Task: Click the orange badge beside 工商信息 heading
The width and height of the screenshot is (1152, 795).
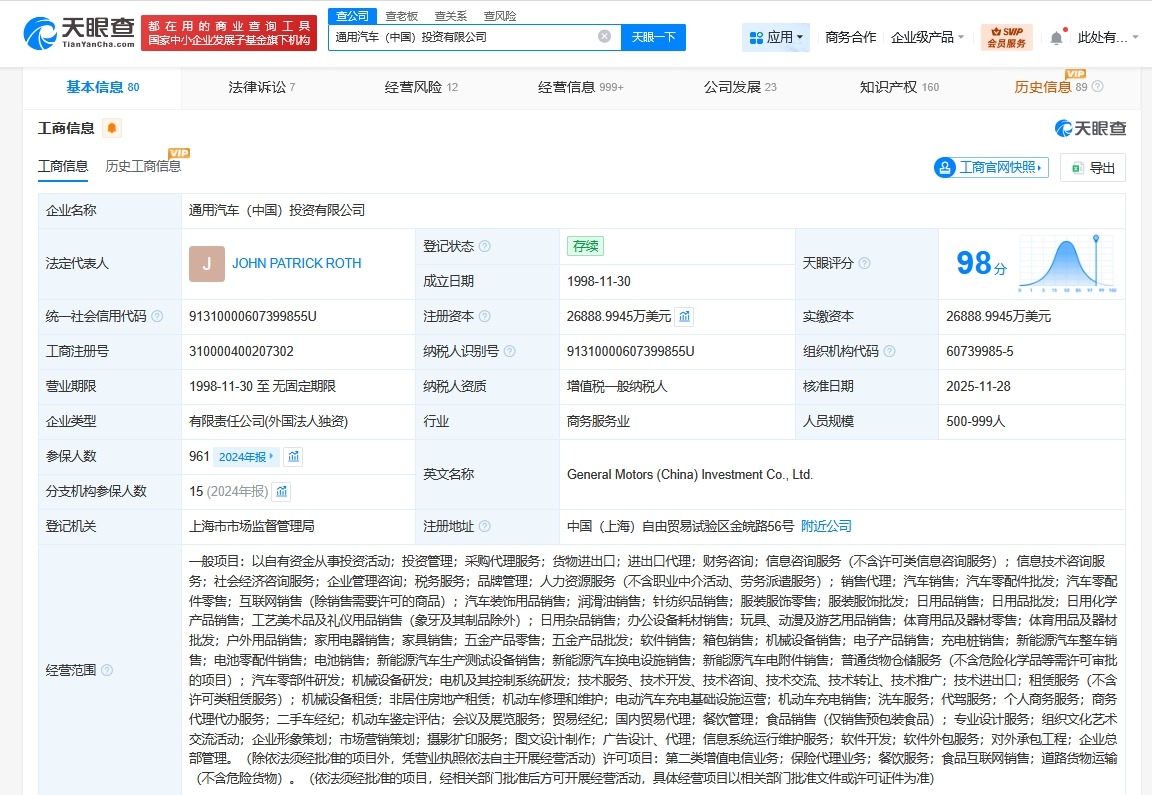Action: (x=110, y=127)
